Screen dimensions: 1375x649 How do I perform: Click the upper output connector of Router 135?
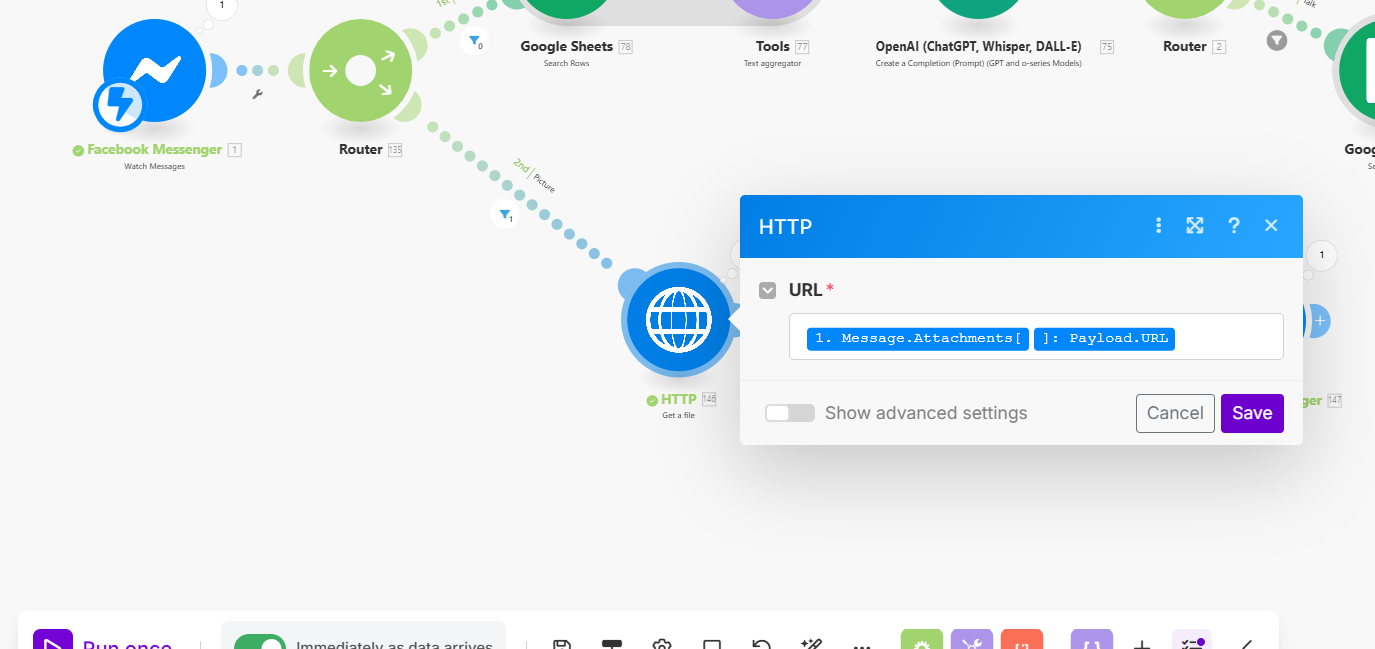pos(413,44)
